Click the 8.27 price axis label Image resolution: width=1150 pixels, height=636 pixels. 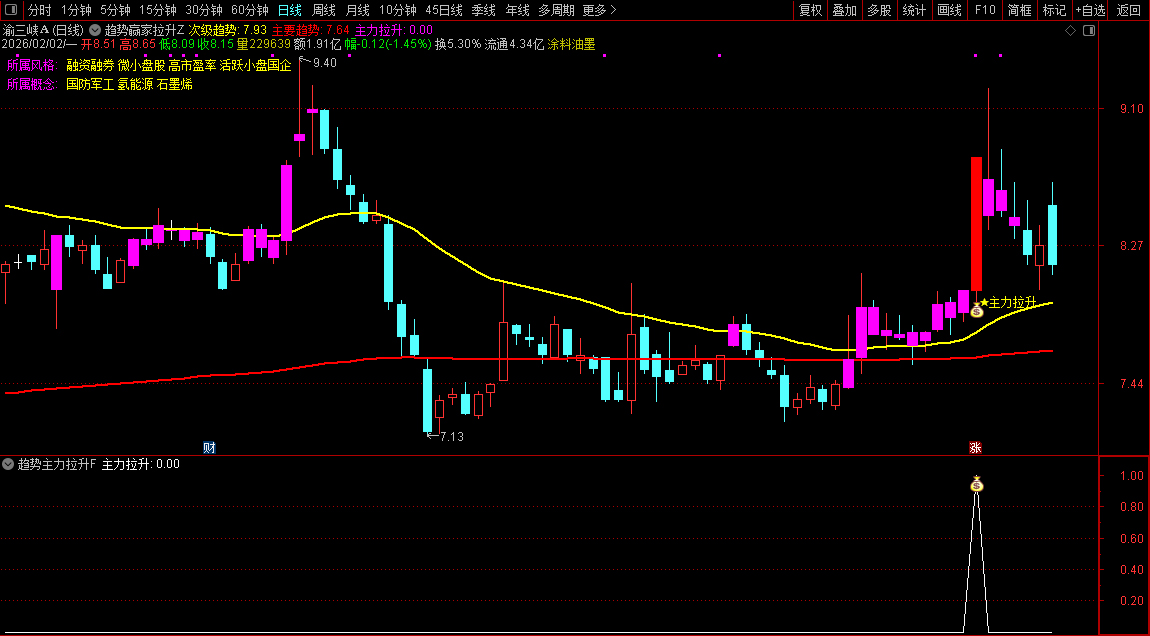(x=1132, y=246)
